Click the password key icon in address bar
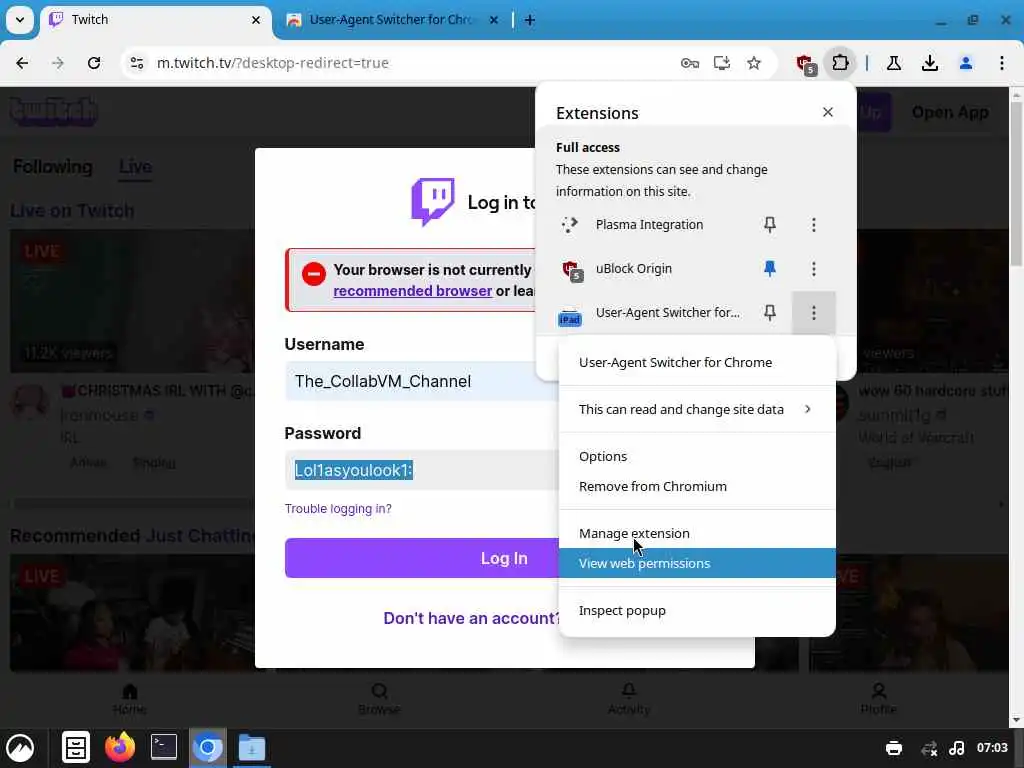This screenshot has height=768, width=1024. tap(690, 63)
